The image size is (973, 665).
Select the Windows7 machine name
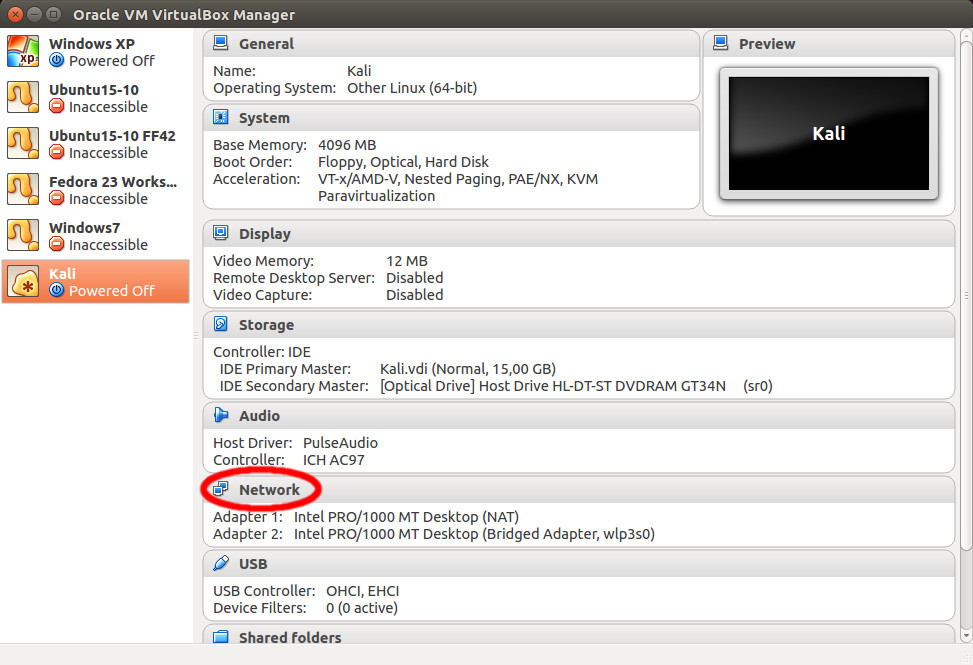pyautogui.click(x=84, y=228)
